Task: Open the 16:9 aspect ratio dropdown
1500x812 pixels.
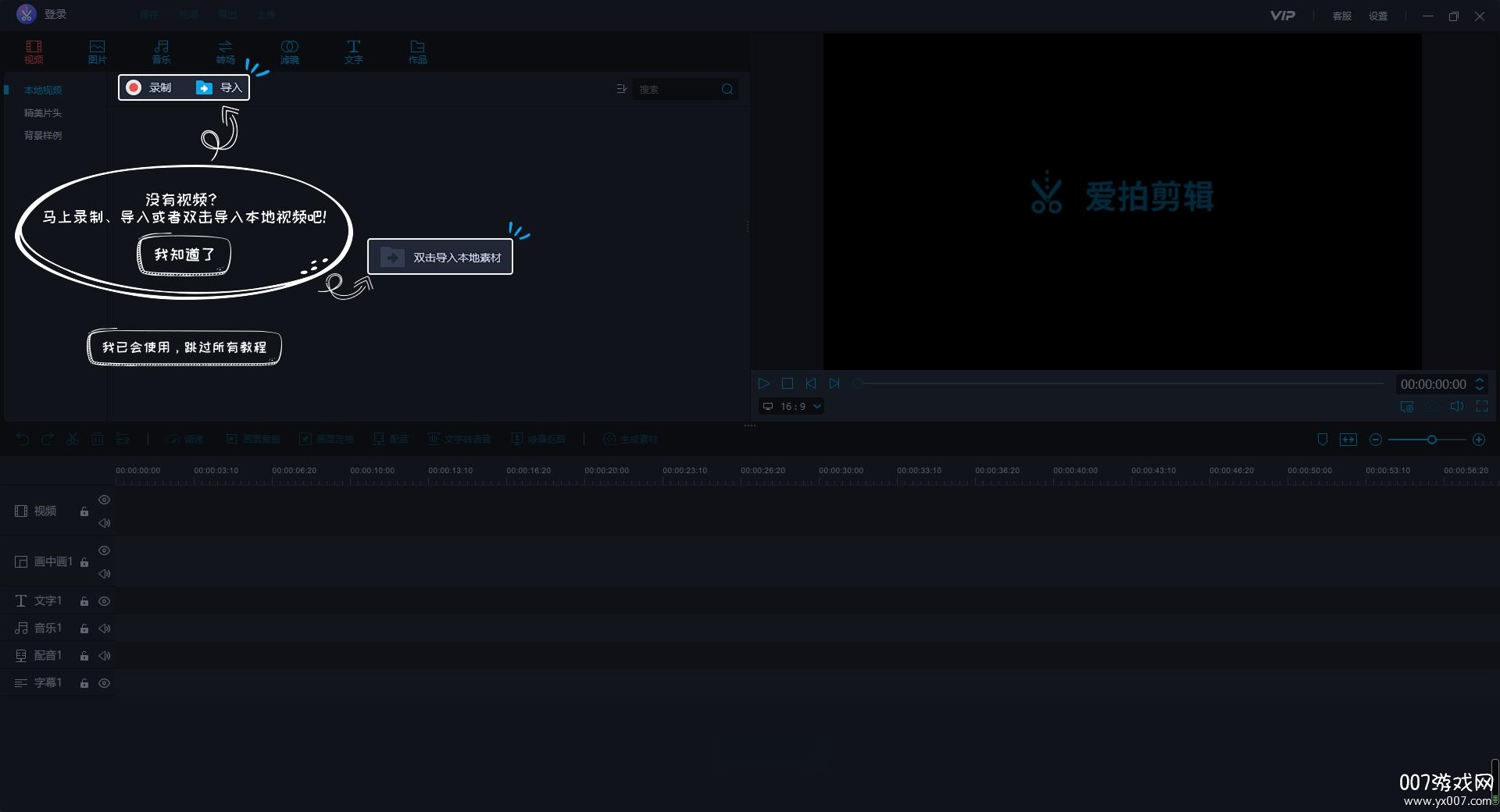Action: click(791, 406)
